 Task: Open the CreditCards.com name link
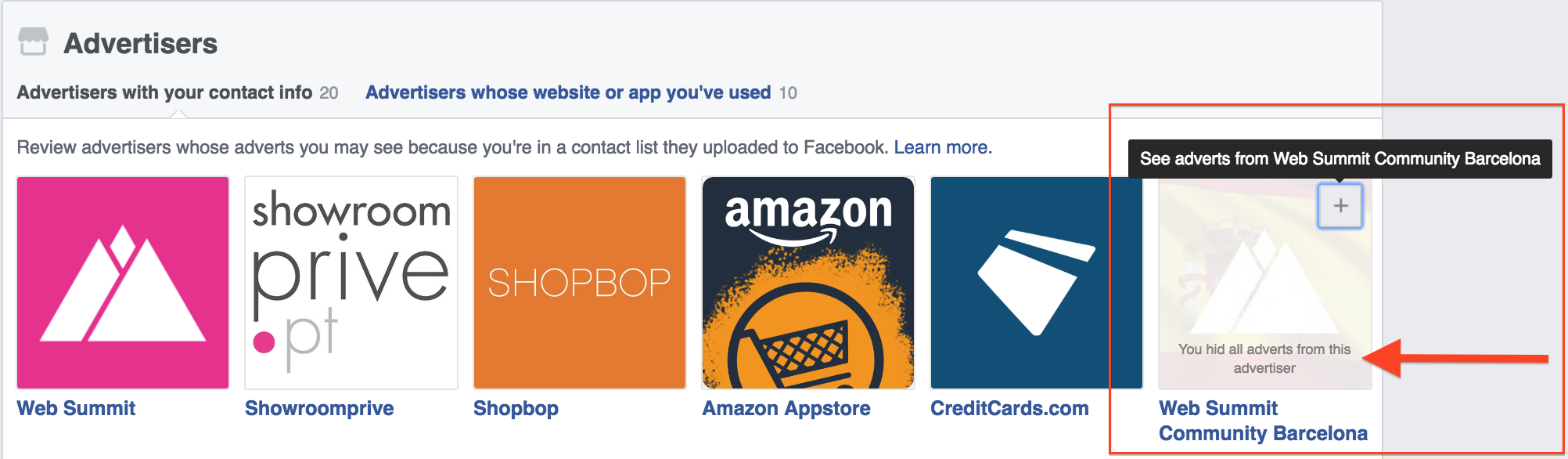click(x=1009, y=408)
